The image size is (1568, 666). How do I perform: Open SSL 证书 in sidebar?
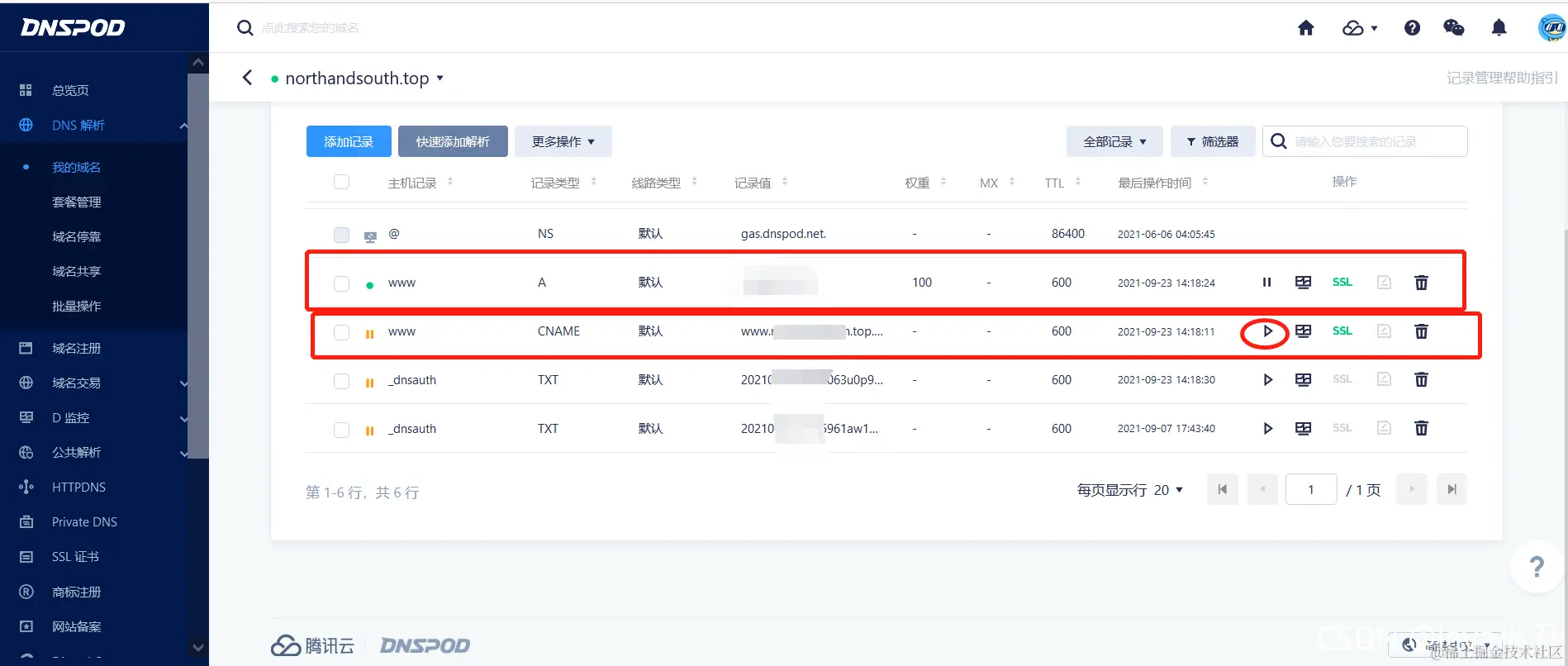tap(75, 557)
